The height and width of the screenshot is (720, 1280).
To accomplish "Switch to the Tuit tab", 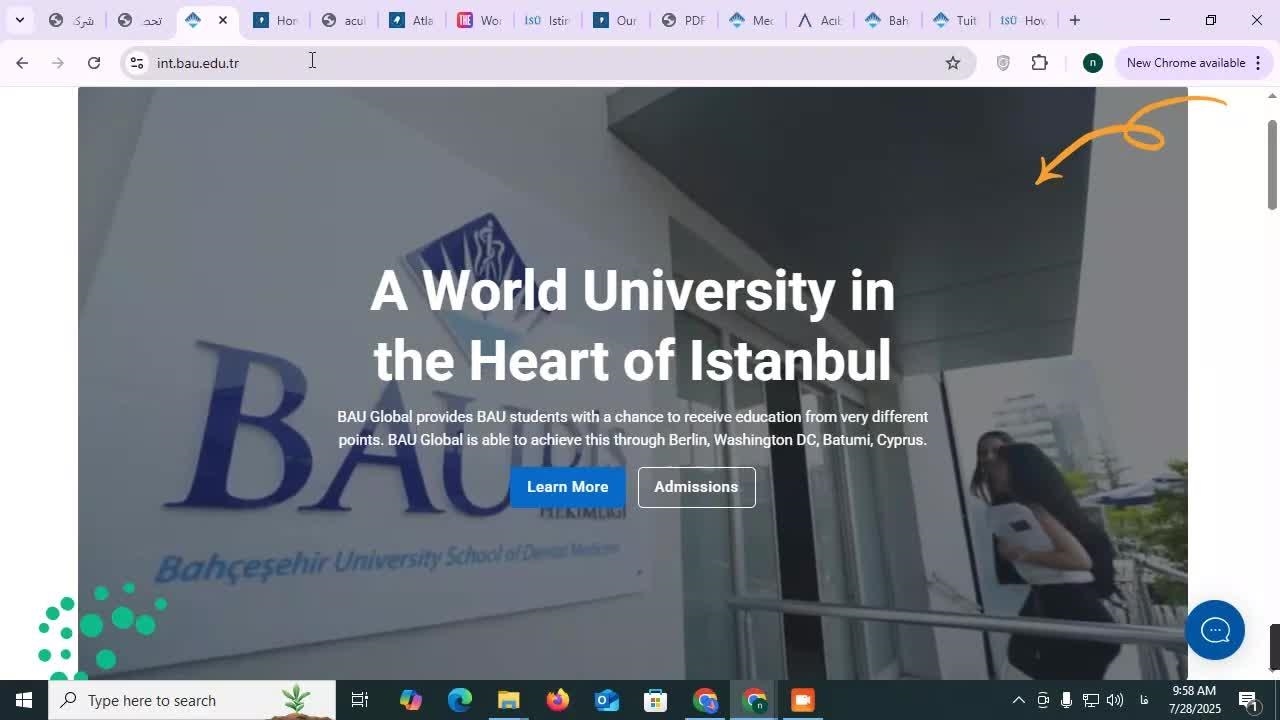I will [954, 20].
